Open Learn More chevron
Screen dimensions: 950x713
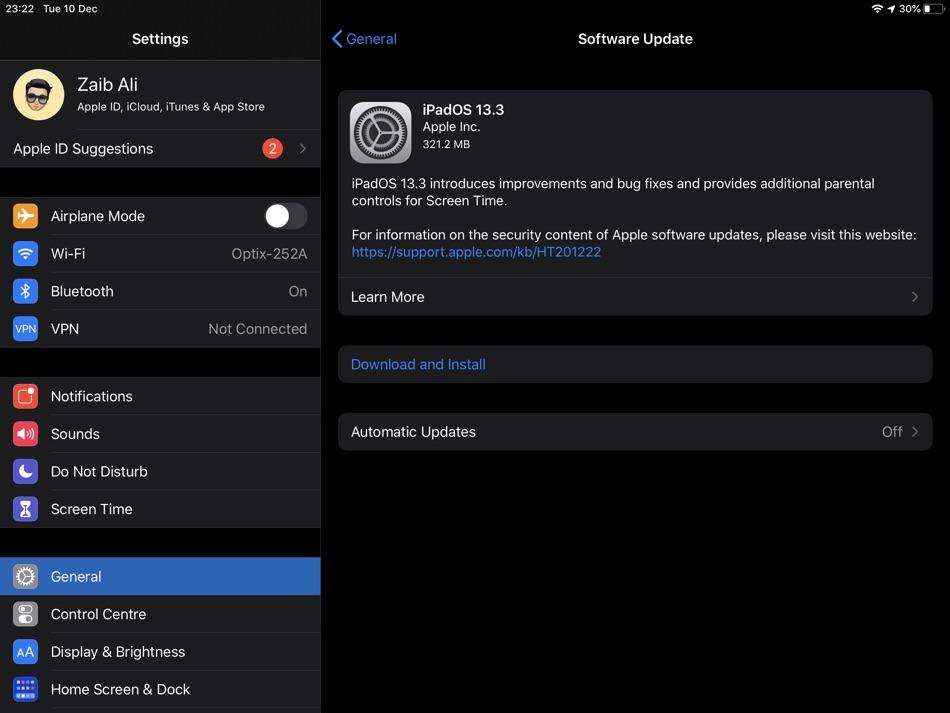(914, 297)
